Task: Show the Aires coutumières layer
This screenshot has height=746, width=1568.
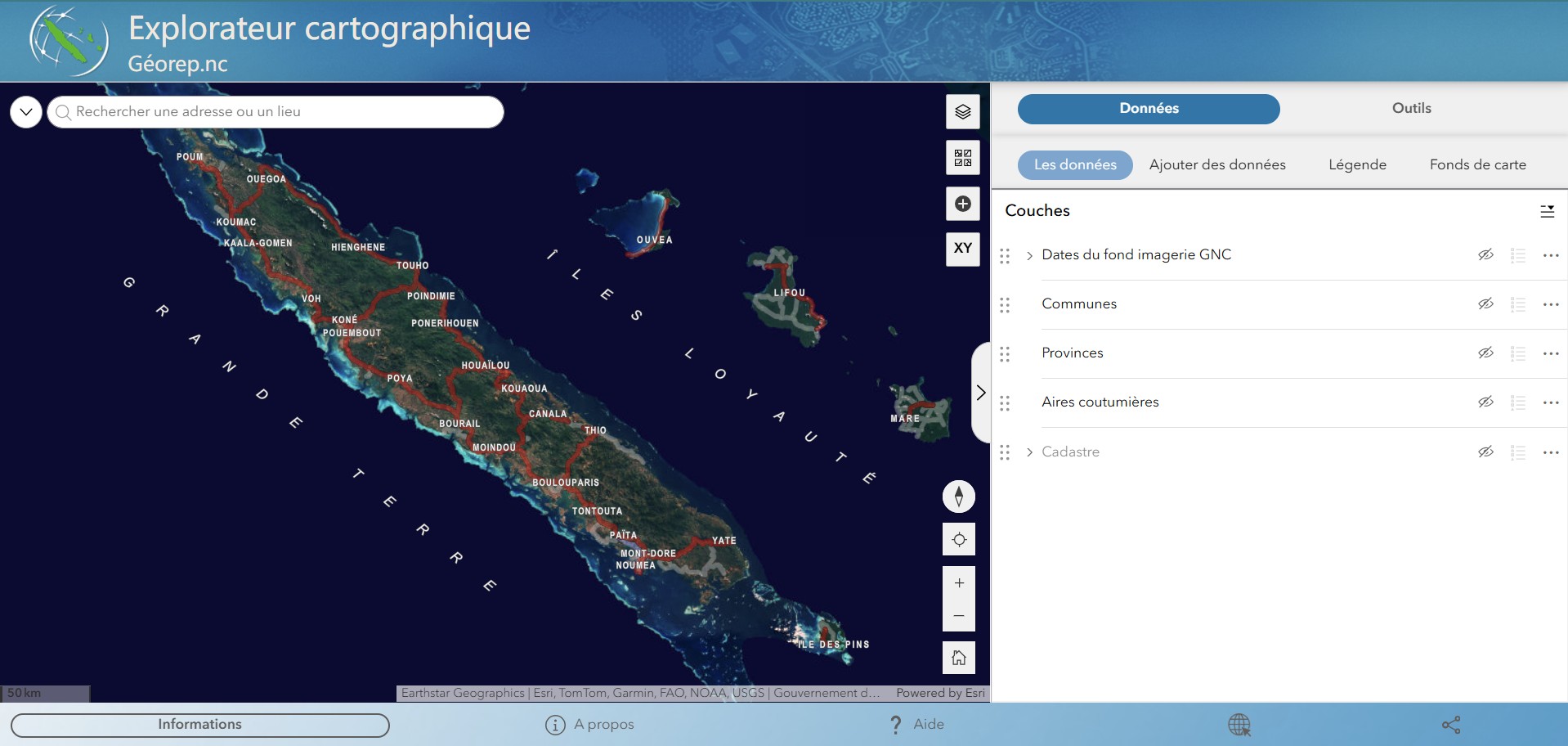Action: click(1485, 402)
